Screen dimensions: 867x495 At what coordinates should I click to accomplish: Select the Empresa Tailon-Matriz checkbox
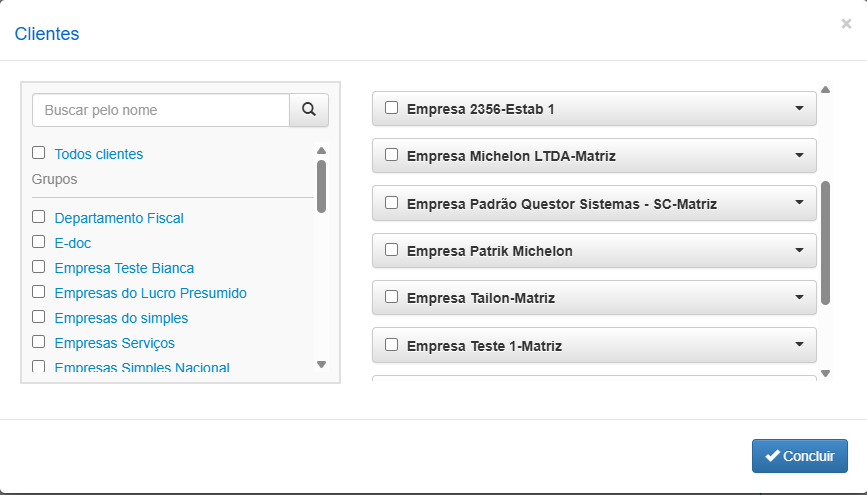(x=392, y=297)
